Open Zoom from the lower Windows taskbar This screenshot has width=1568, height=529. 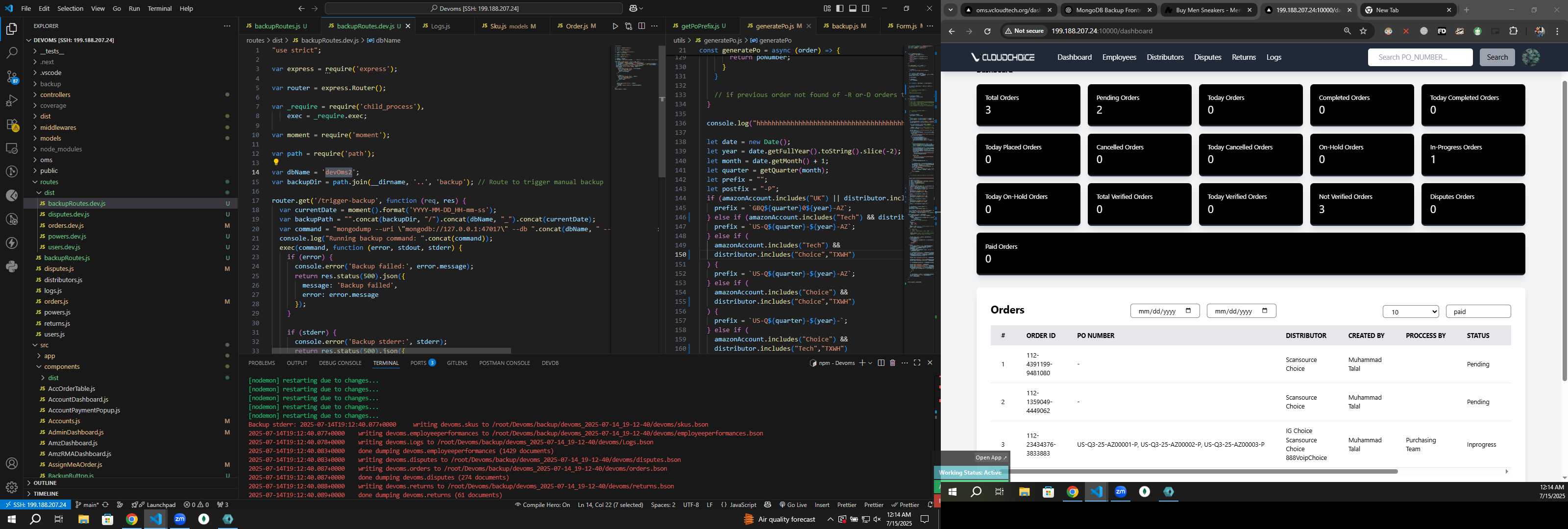point(179,519)
